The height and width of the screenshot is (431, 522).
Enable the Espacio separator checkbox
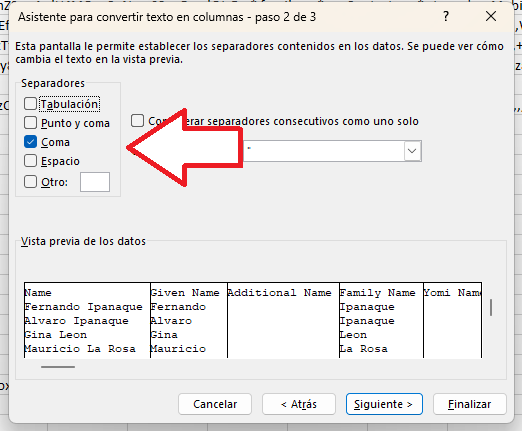tap(30, 161)
